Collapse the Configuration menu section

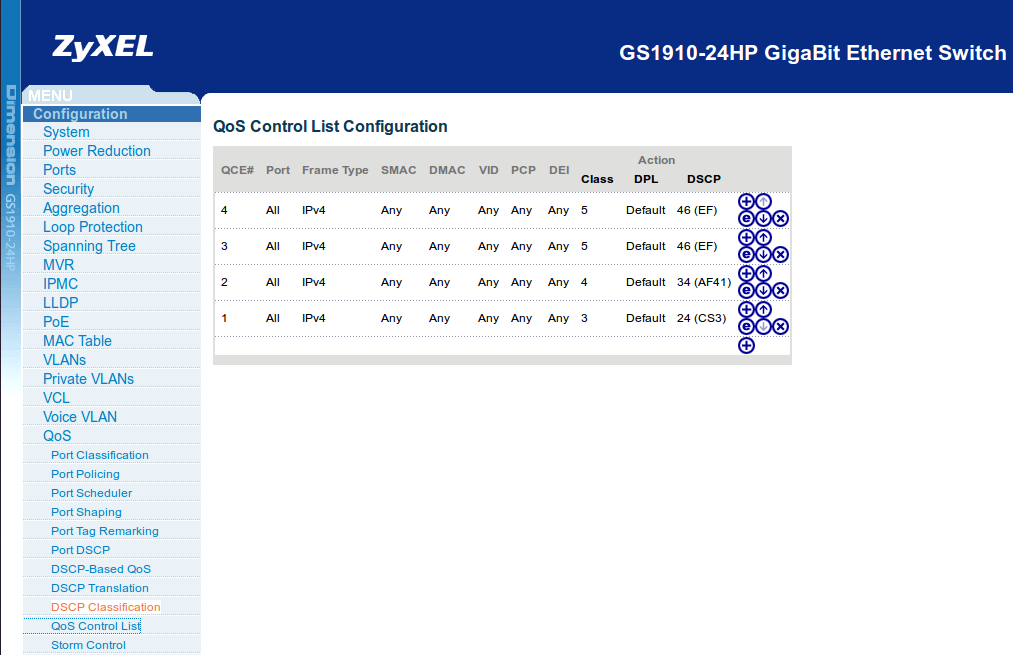[x=80, y=114]
